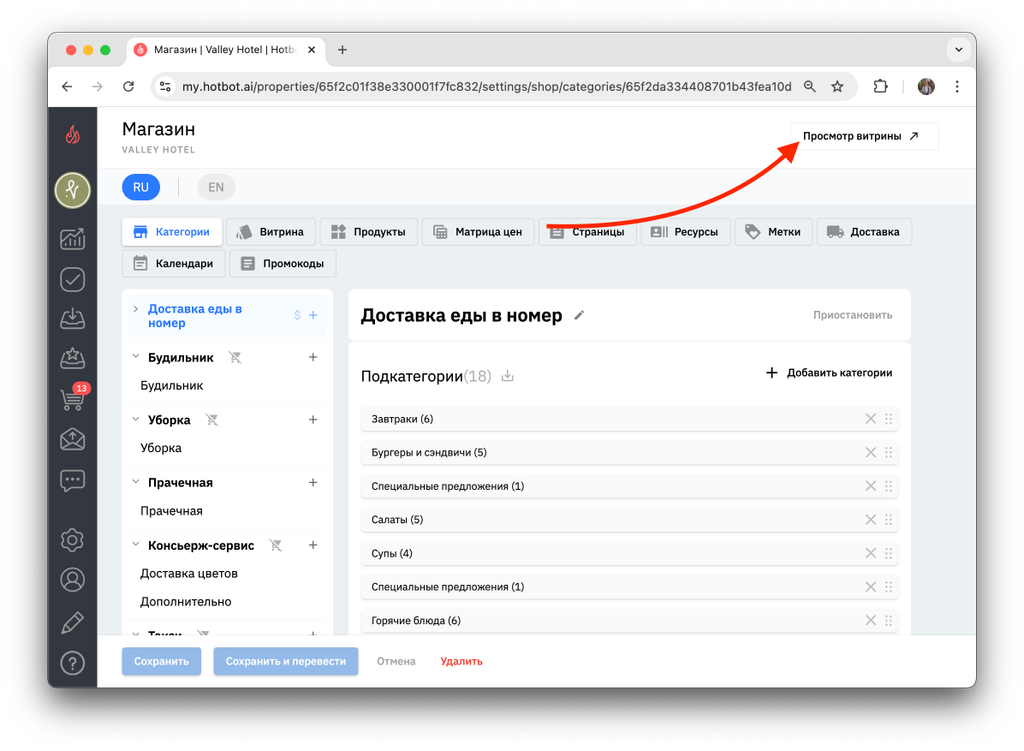Click the Hotbot flame logo in sidebar

(72, 135)
